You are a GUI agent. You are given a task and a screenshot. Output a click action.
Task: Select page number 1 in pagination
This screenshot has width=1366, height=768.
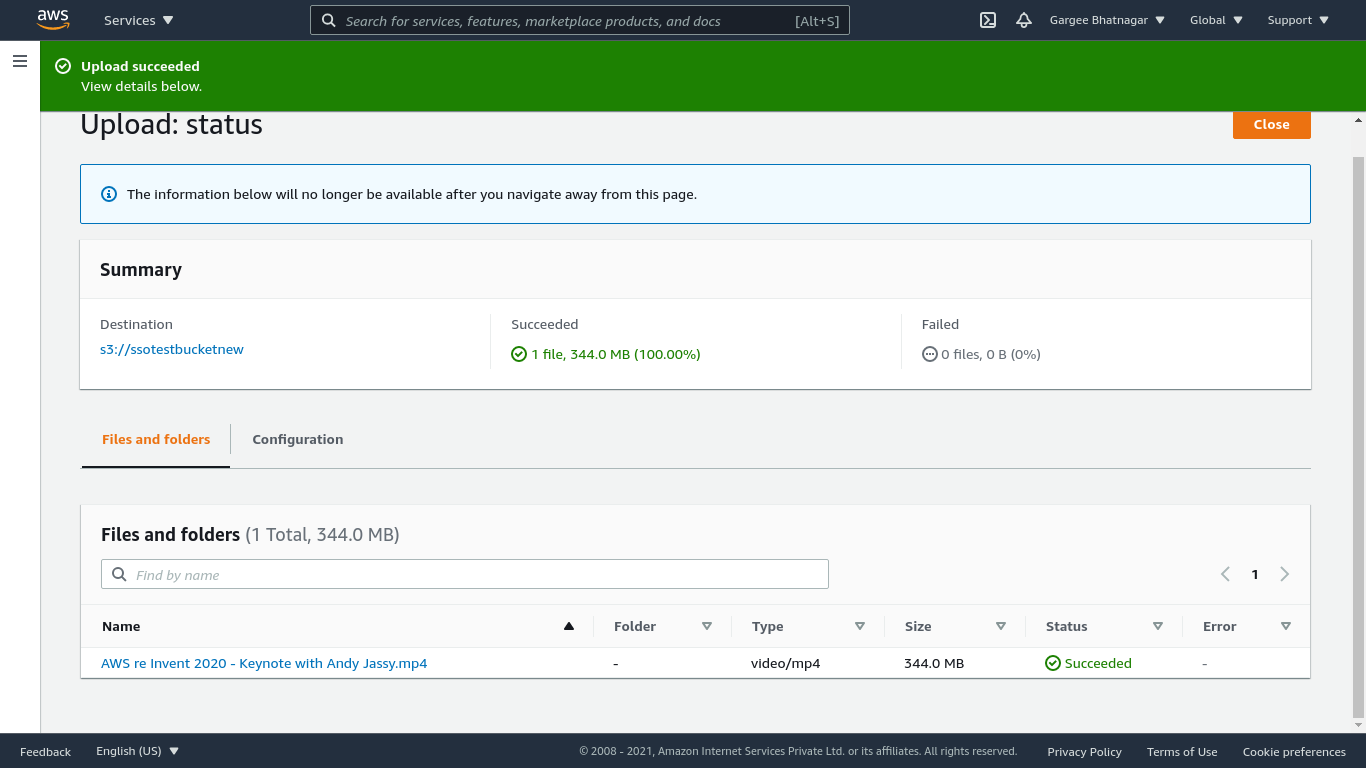[x=1255, y=574]
